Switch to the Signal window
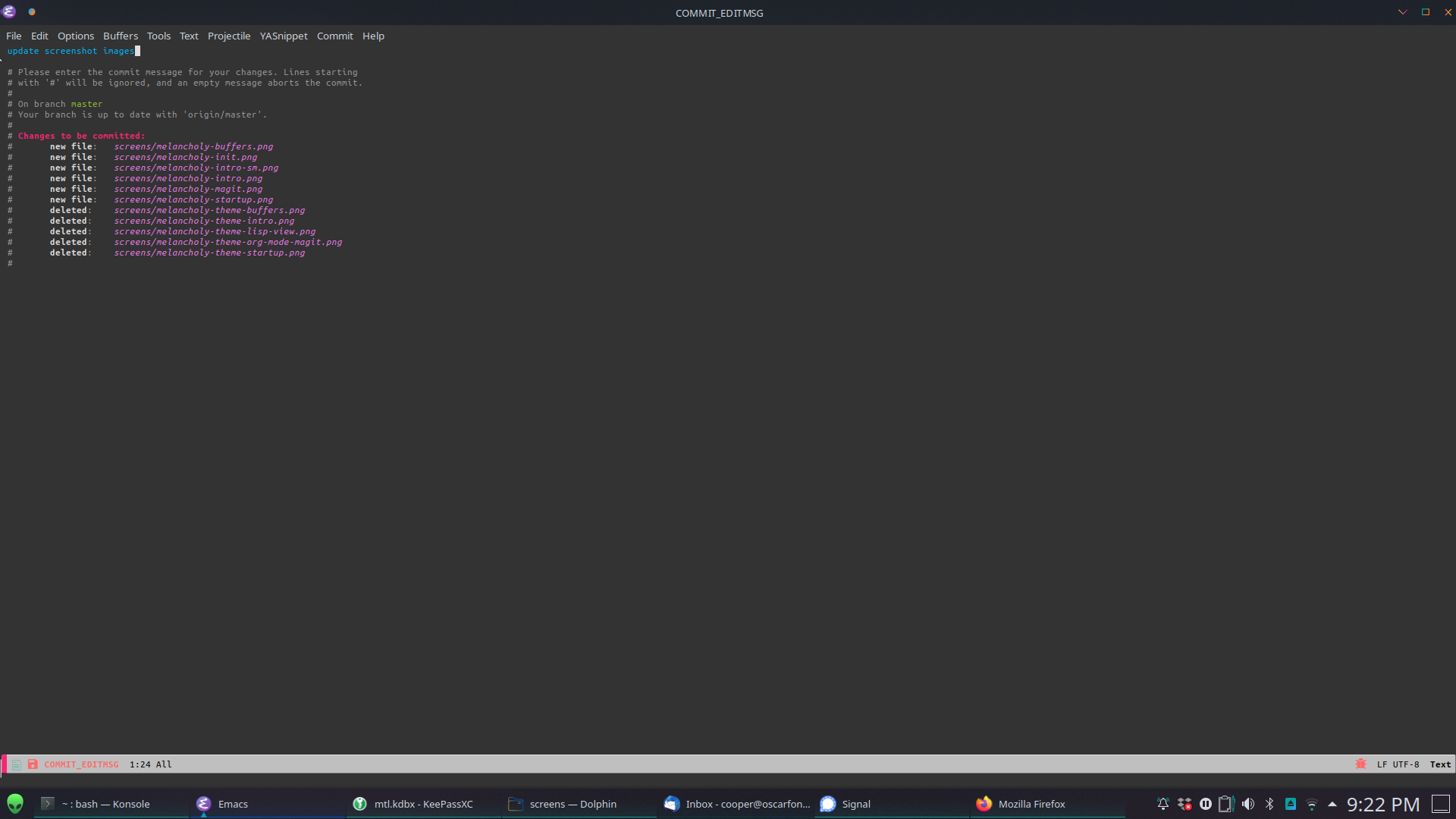 (892, 804)
